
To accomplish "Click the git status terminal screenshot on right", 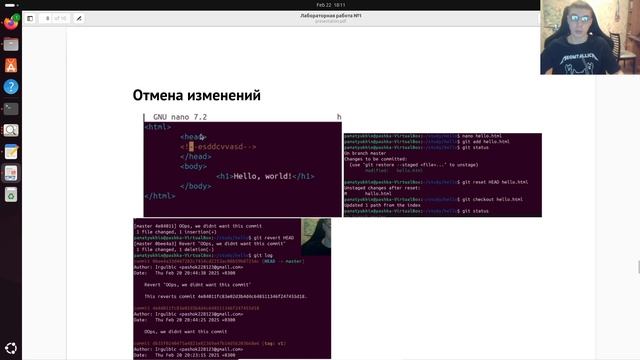I will tap(442, 175).
